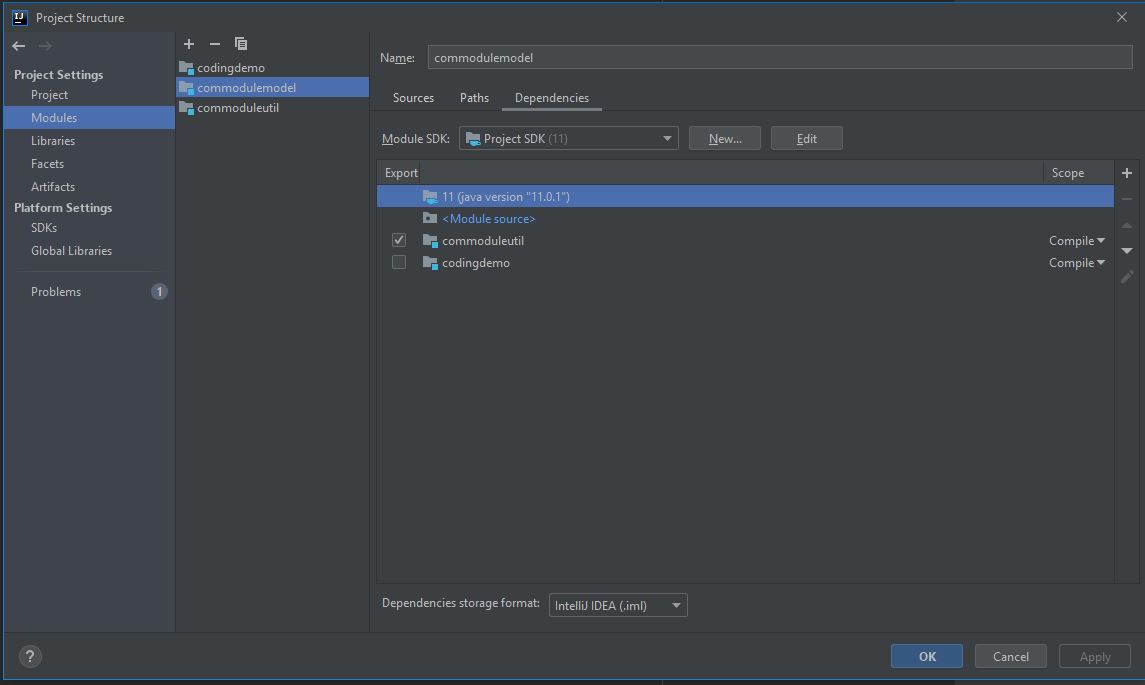The image size is (1145, 685).
Task: Open Facets settings section
Action: (47, 164)
